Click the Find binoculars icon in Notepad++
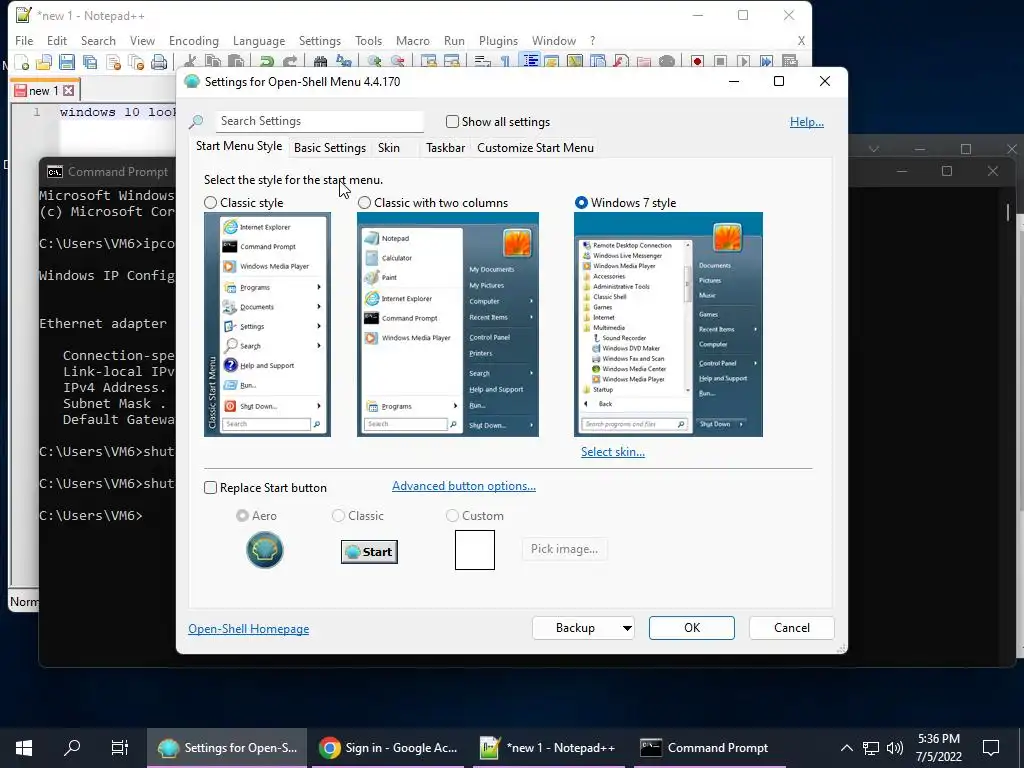Screen dimensions: 1024x768 tap(320, 62)
